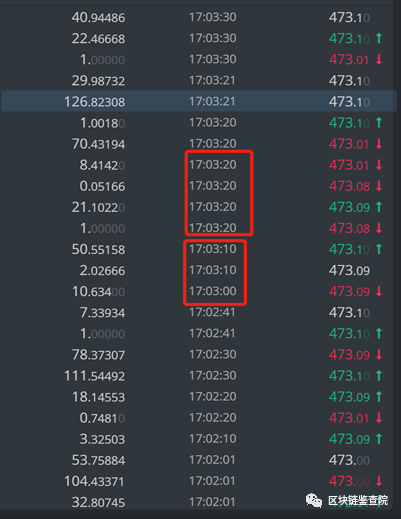Click the 17:02:10 timestamp
Screen dimensions: 401x519
(x=213, y=439)
